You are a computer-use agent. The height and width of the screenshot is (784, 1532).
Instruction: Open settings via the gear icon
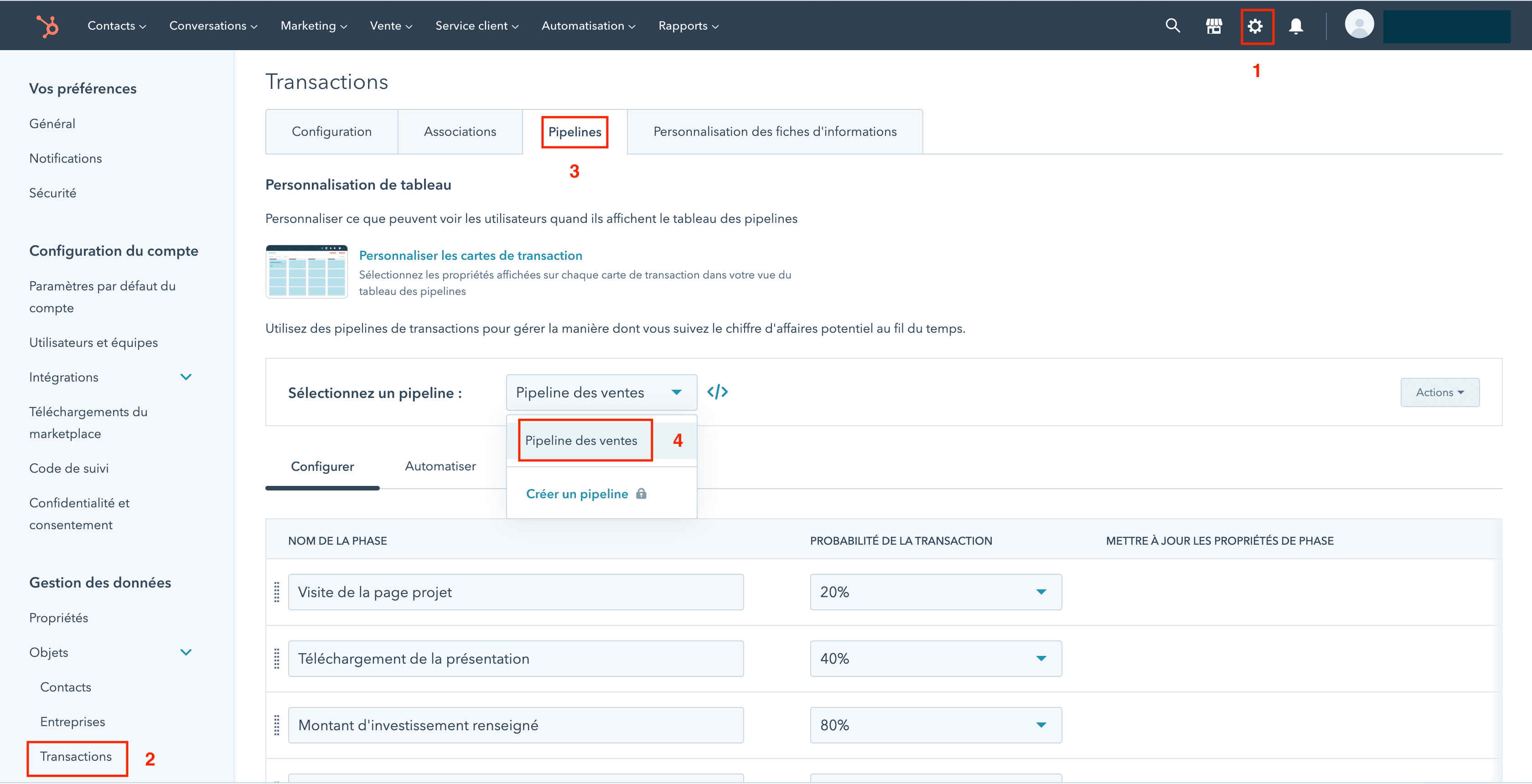click(1255, 26)
